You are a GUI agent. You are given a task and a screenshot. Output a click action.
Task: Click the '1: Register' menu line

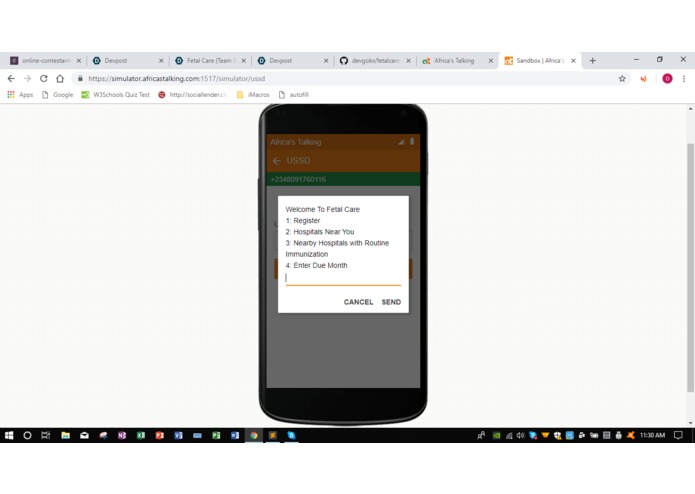303,221
